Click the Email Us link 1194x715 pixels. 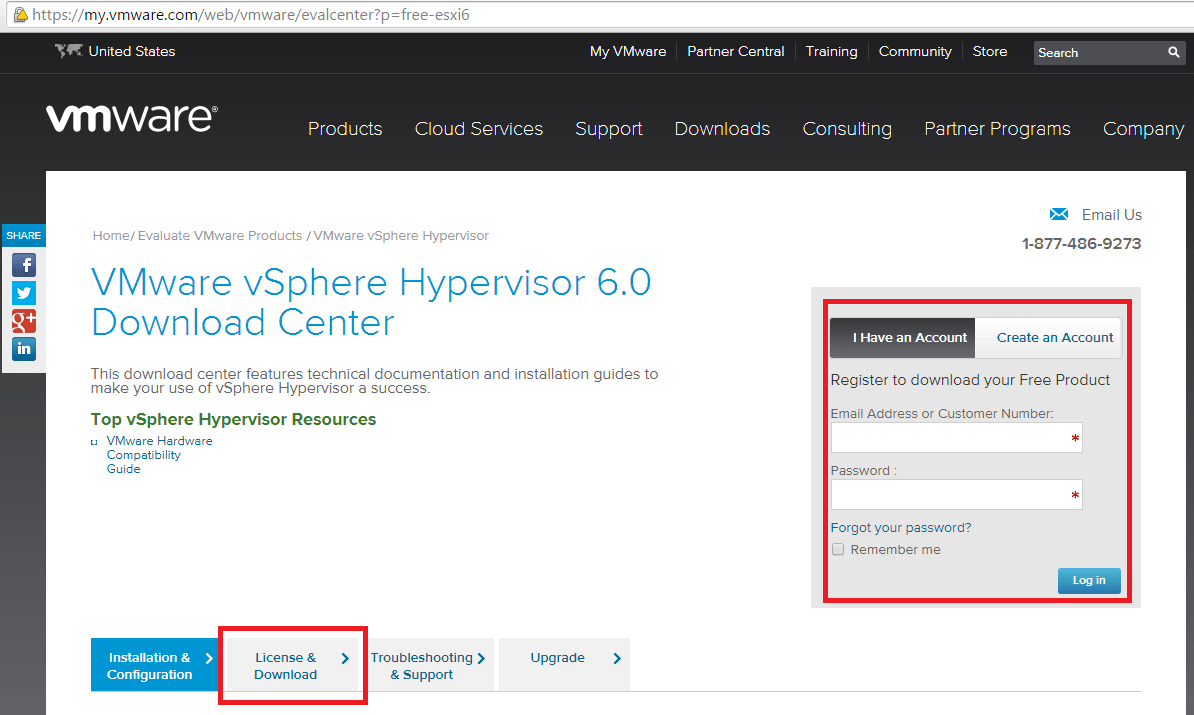1112,215
